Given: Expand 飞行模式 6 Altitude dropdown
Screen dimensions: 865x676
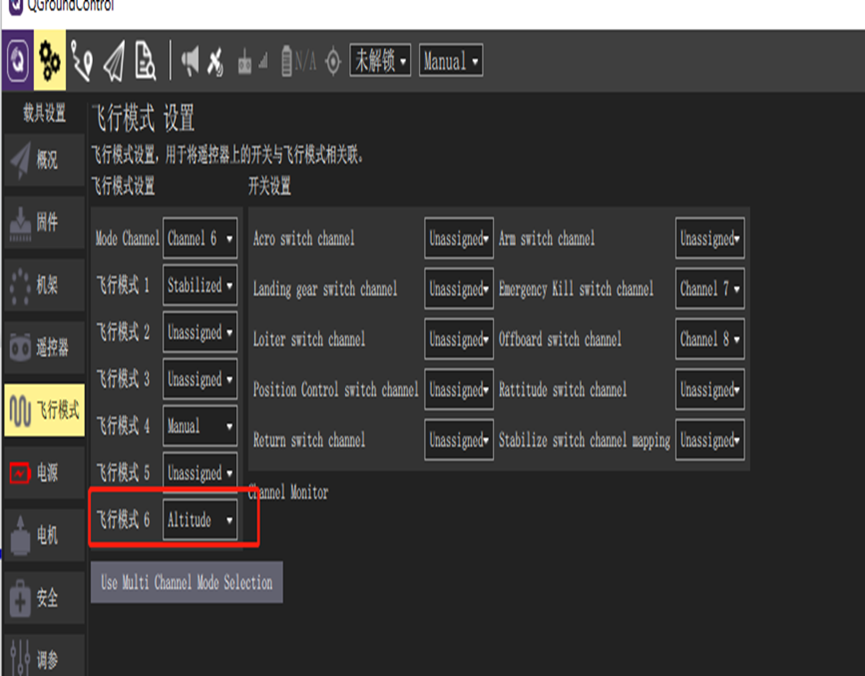Looking at the screenshot, I should tap(200, 520).
